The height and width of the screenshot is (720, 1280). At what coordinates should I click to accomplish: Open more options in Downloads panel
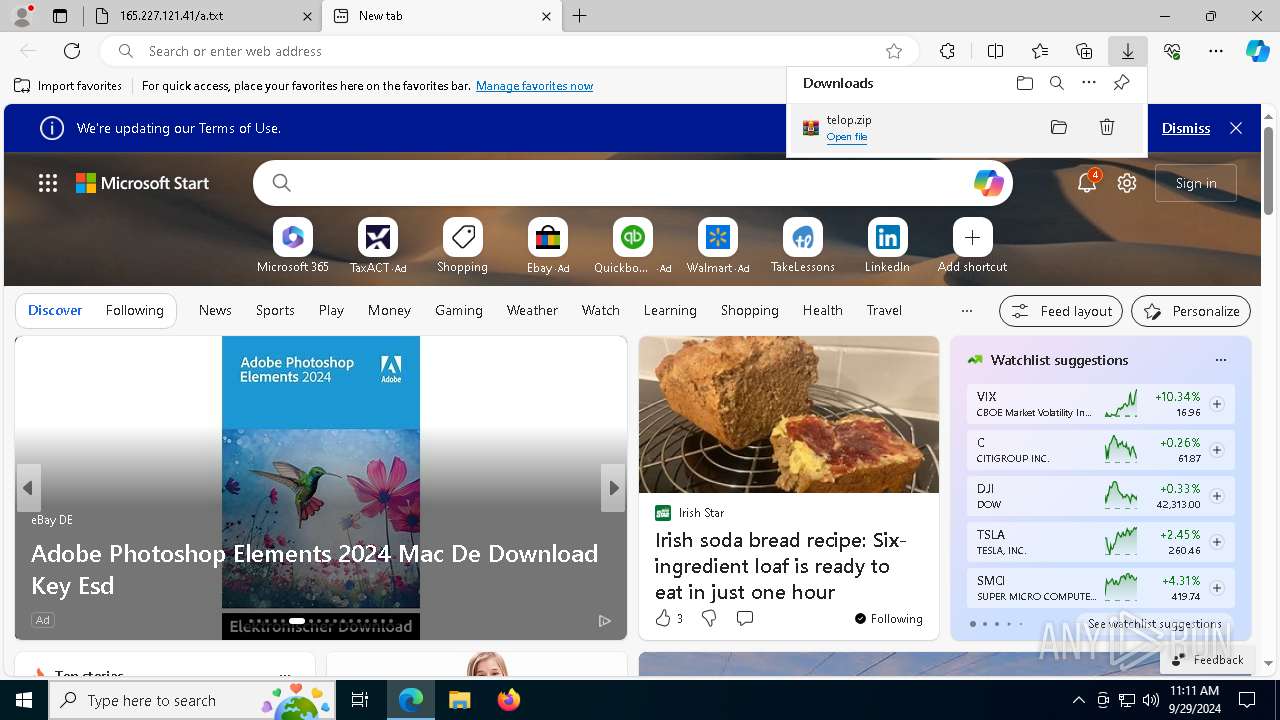[x=1089, y=83]
